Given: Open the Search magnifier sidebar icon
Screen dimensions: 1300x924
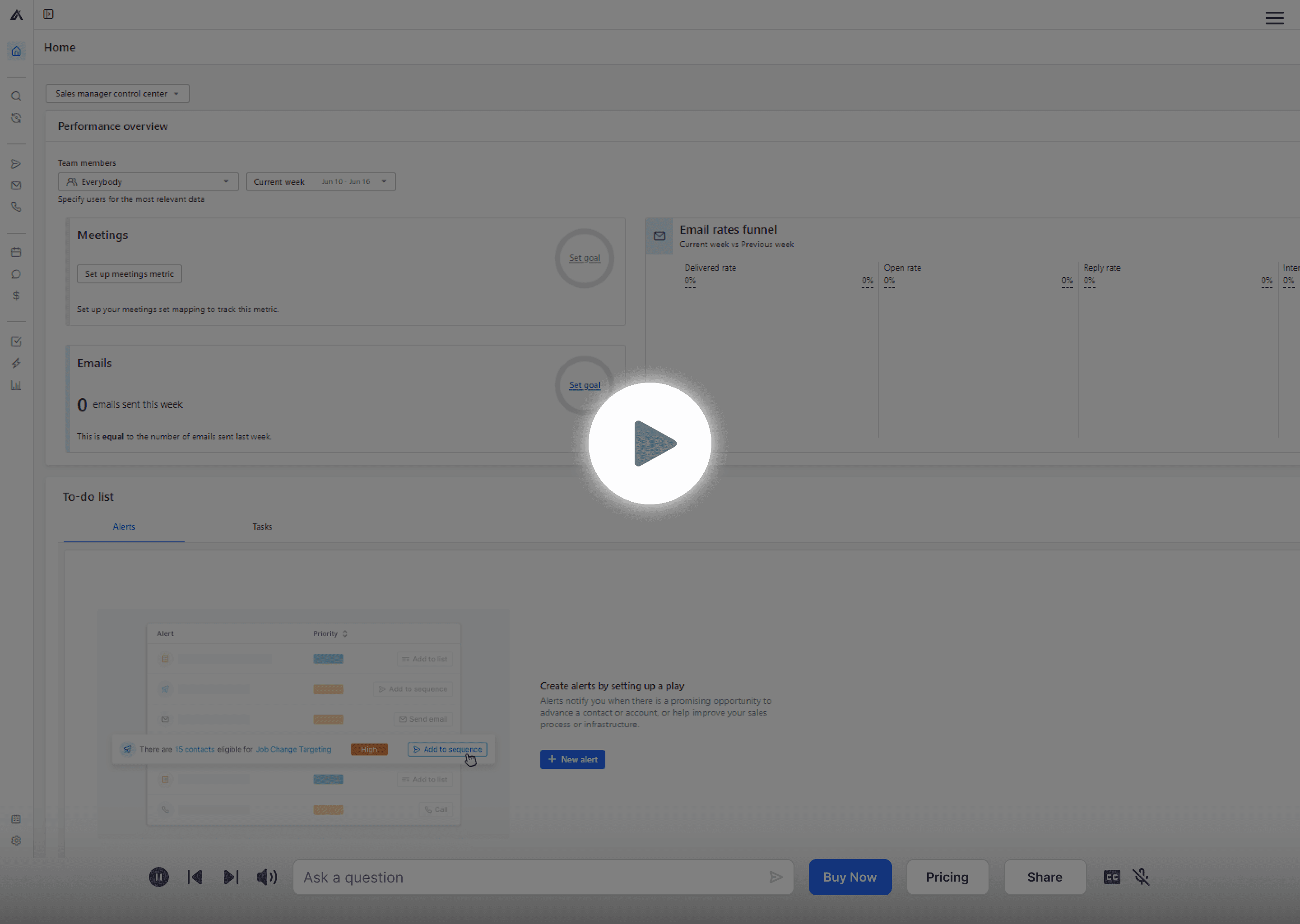Looking at the screenshot, I should (x=17, y=96).
